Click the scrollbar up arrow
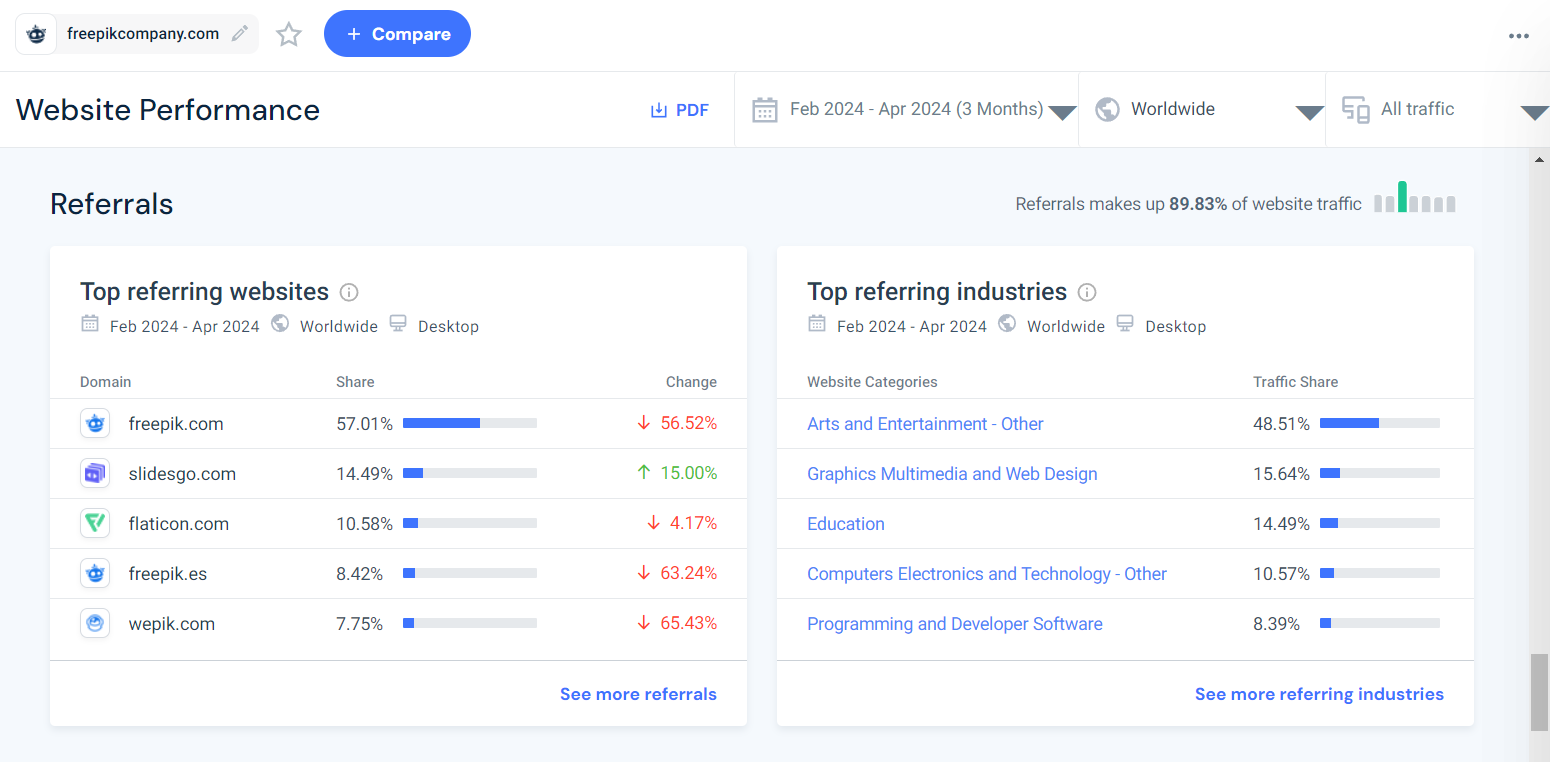 tap(1540, 159)
